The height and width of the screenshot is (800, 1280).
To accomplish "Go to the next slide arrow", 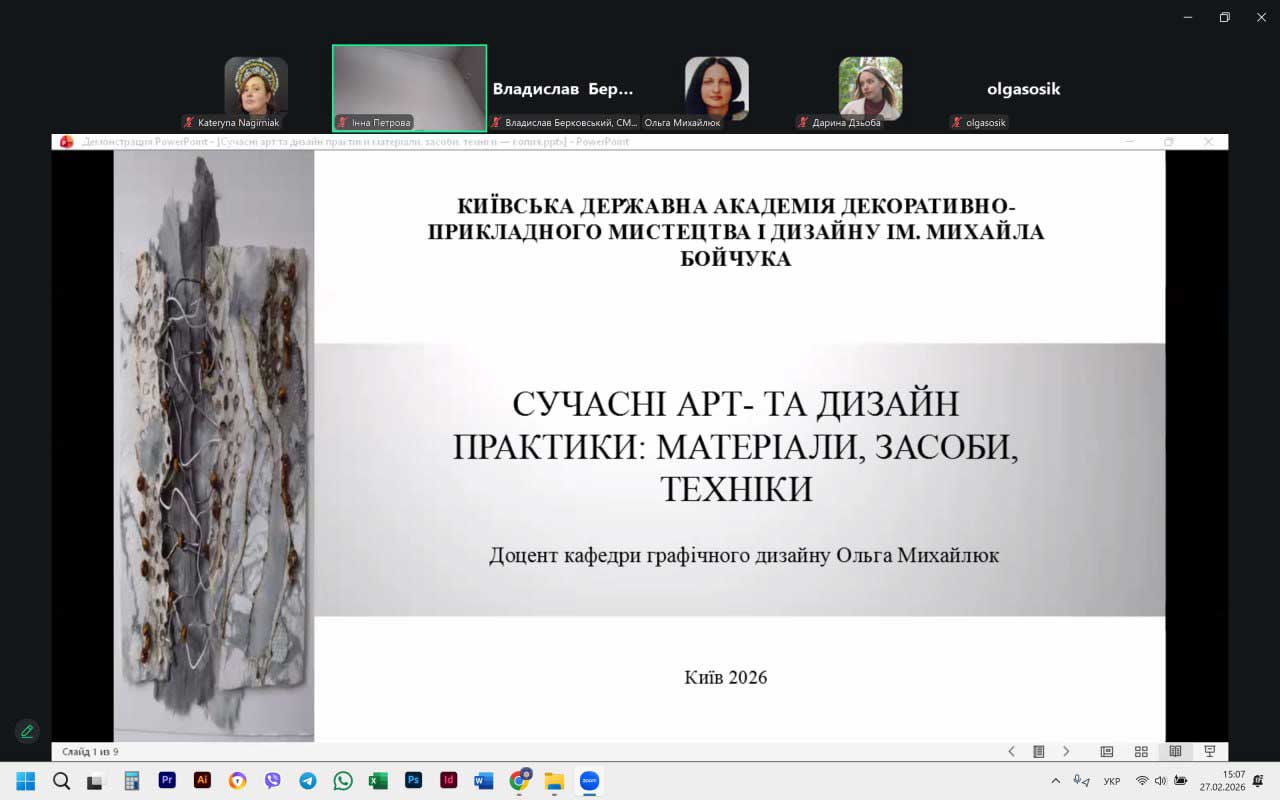I will point(1066,751).
